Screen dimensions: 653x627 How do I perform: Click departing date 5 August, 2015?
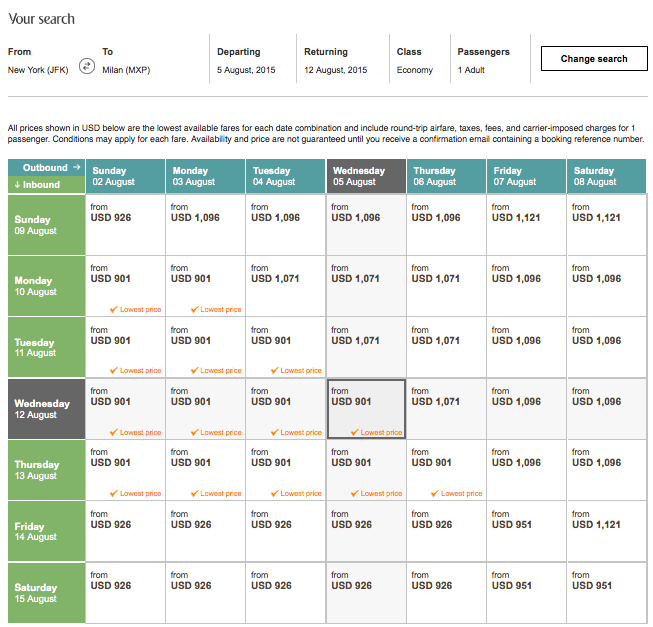coord(246,70)
